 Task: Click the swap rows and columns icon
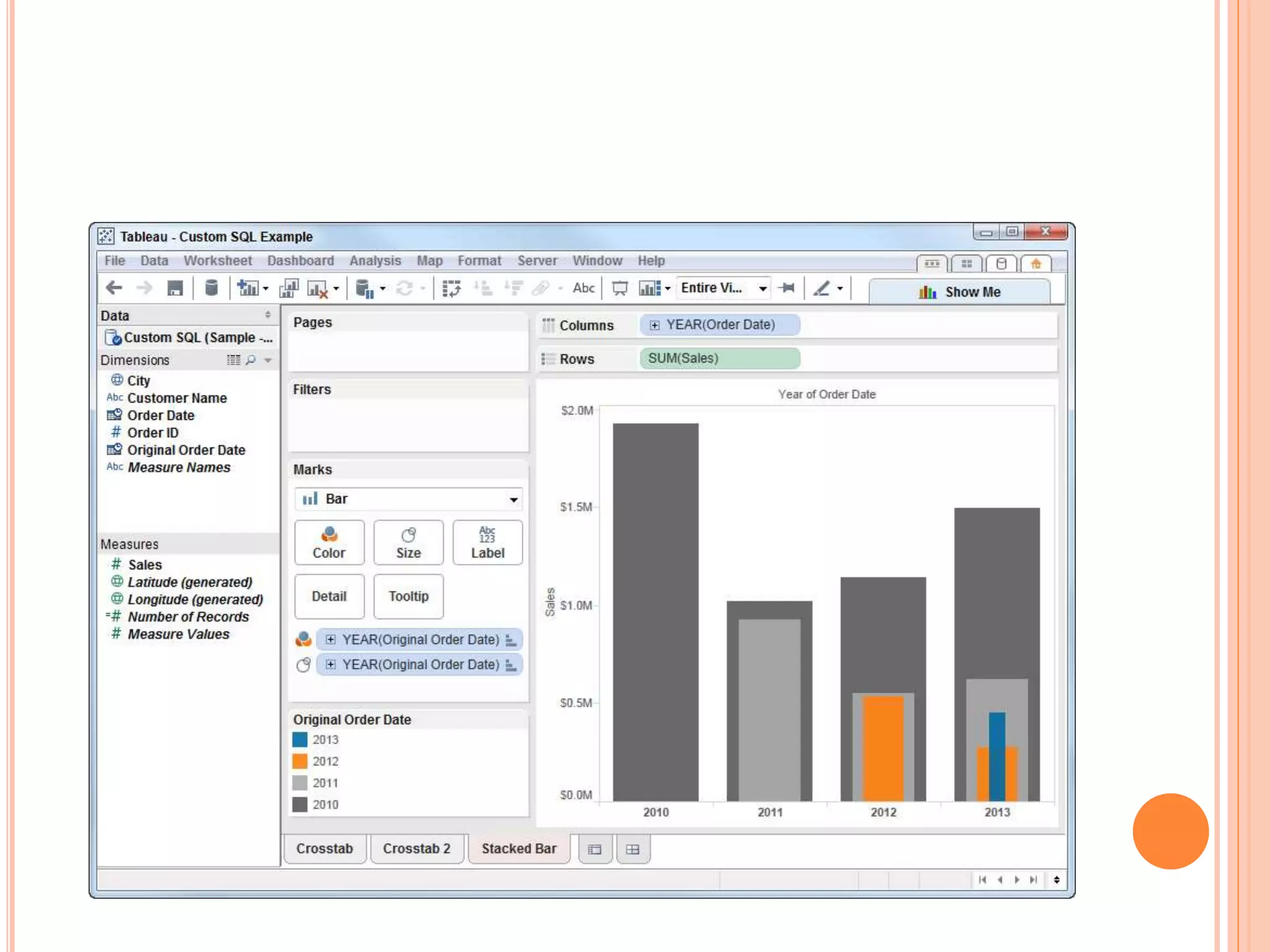point(451,288)
